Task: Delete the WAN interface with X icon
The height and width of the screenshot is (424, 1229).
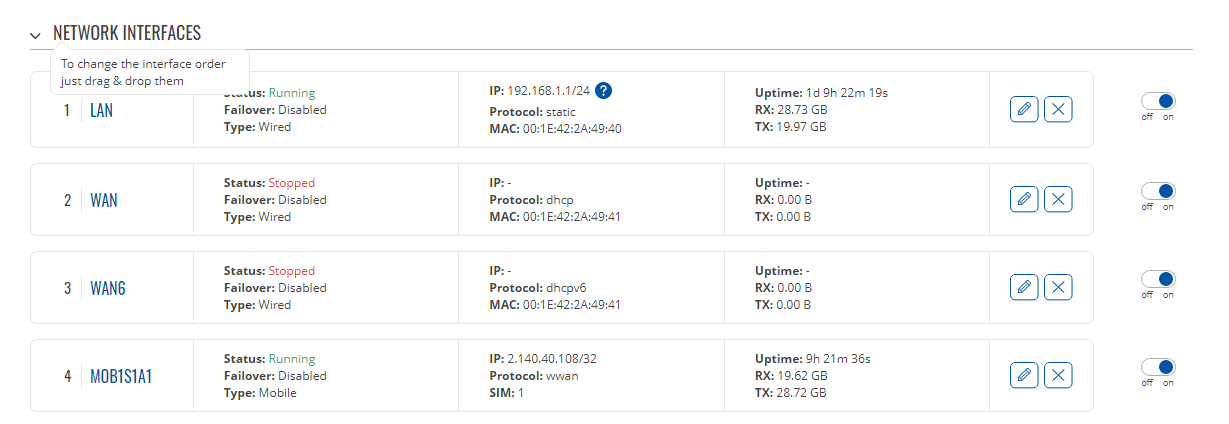Action: (1058, 200)
